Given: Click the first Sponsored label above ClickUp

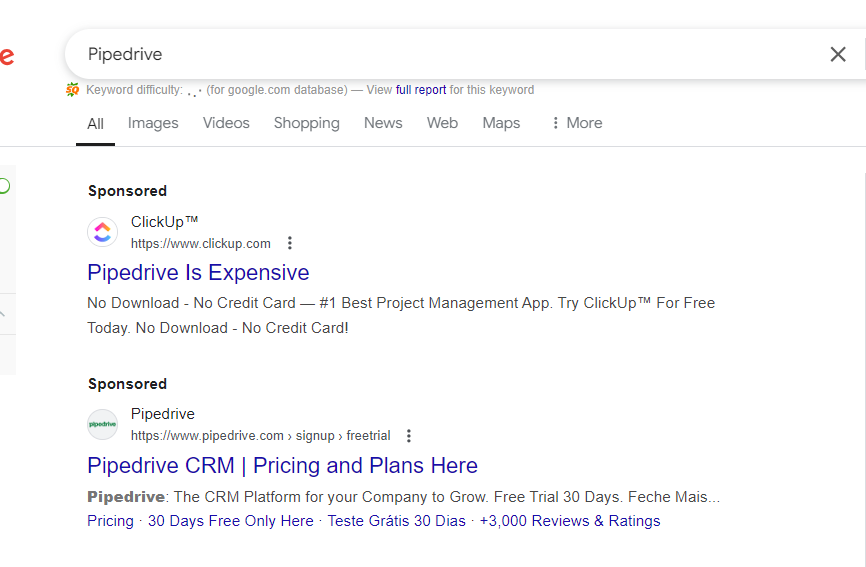Looking at the screenshot, I should click(x=127, y=191).
